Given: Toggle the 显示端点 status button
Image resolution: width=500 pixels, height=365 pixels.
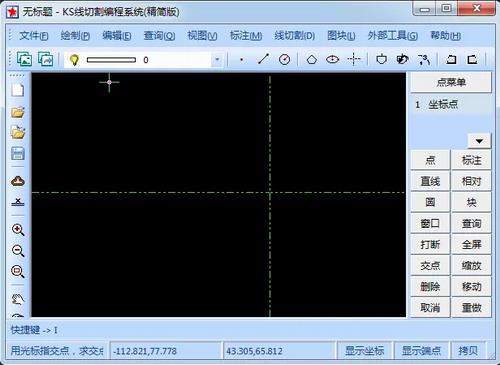Looking at the screenshot, I should pos(421,350).
